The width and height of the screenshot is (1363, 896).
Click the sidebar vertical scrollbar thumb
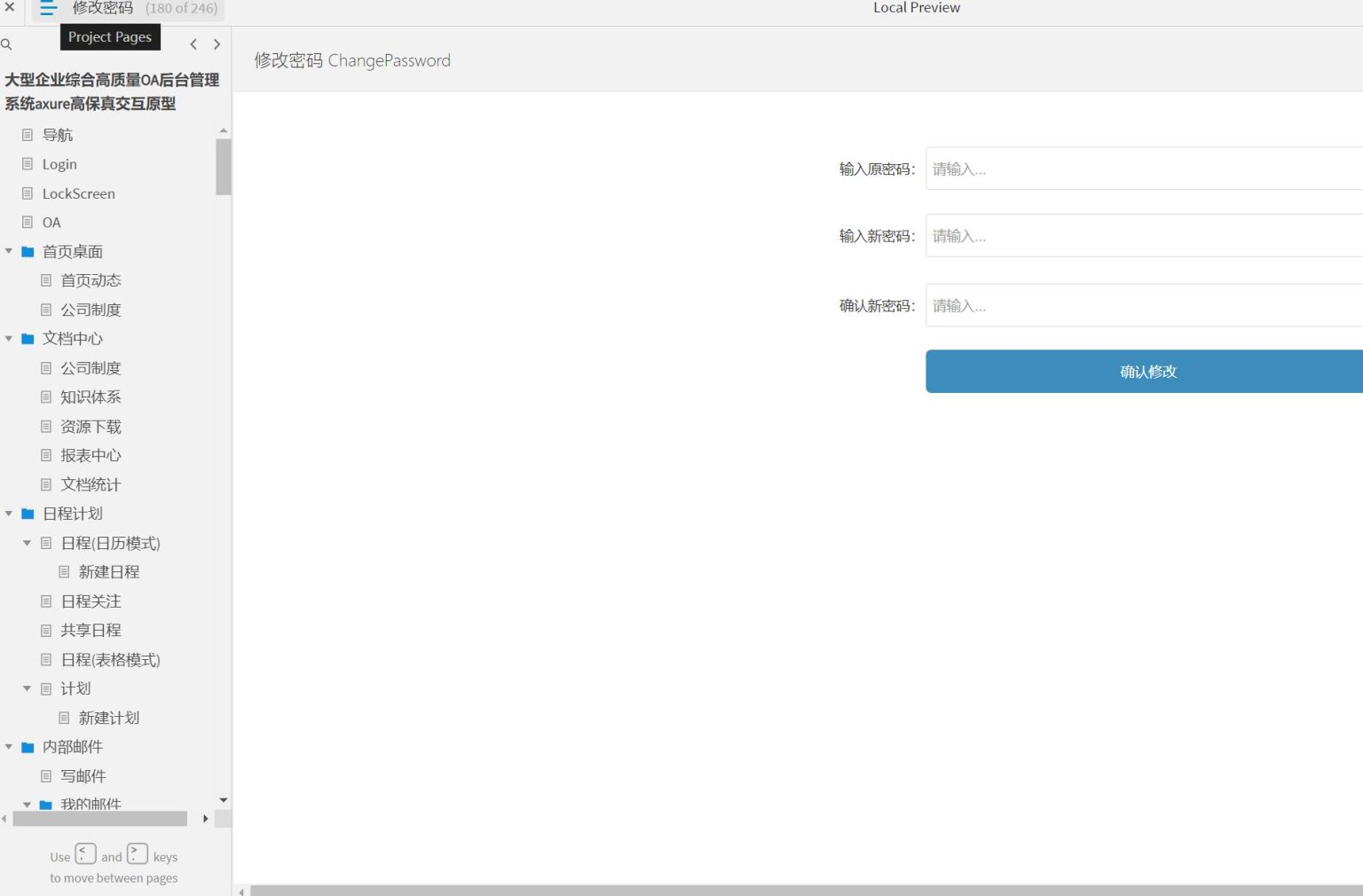224,167
